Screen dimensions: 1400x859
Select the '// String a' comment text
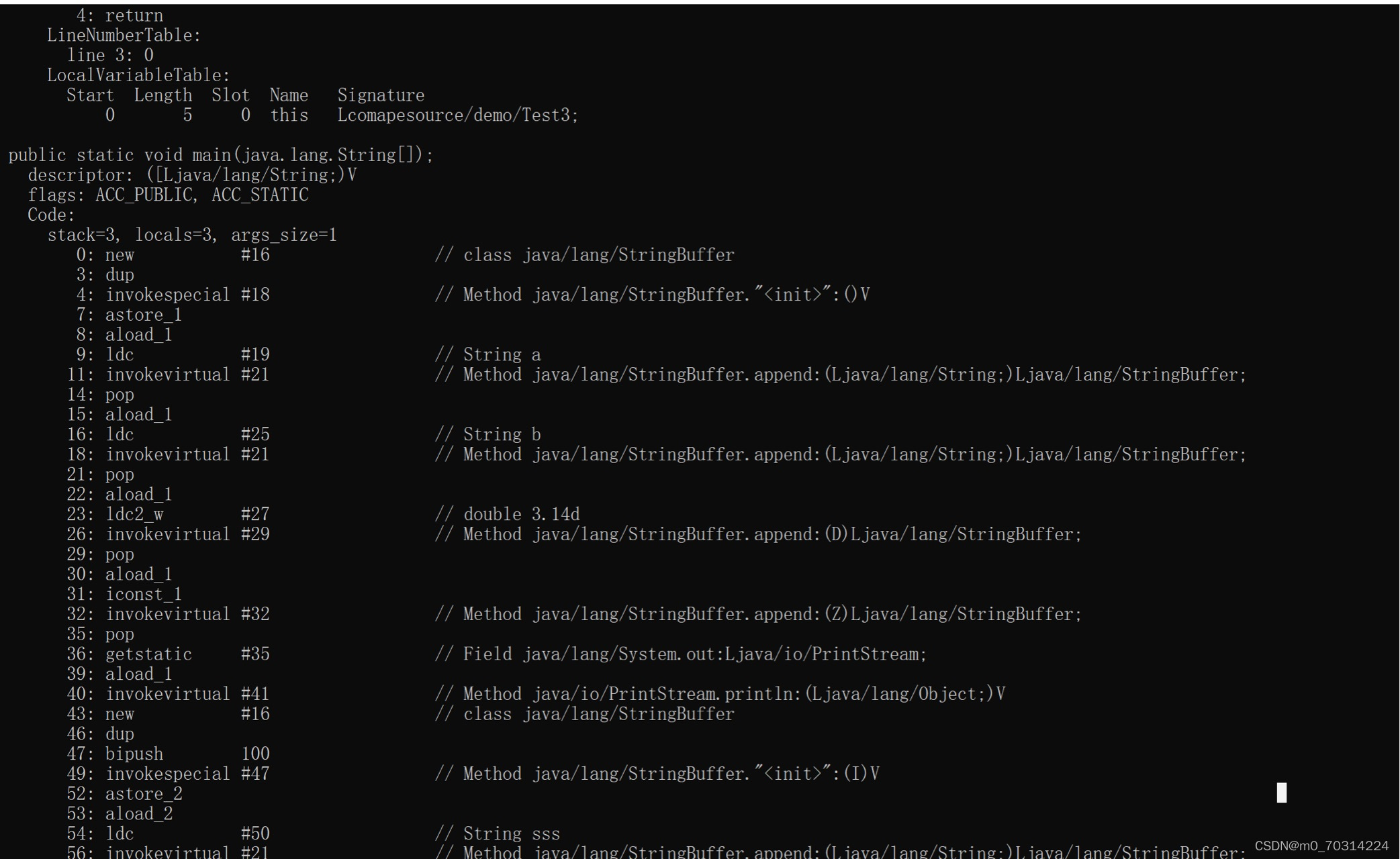pos(489,354)
